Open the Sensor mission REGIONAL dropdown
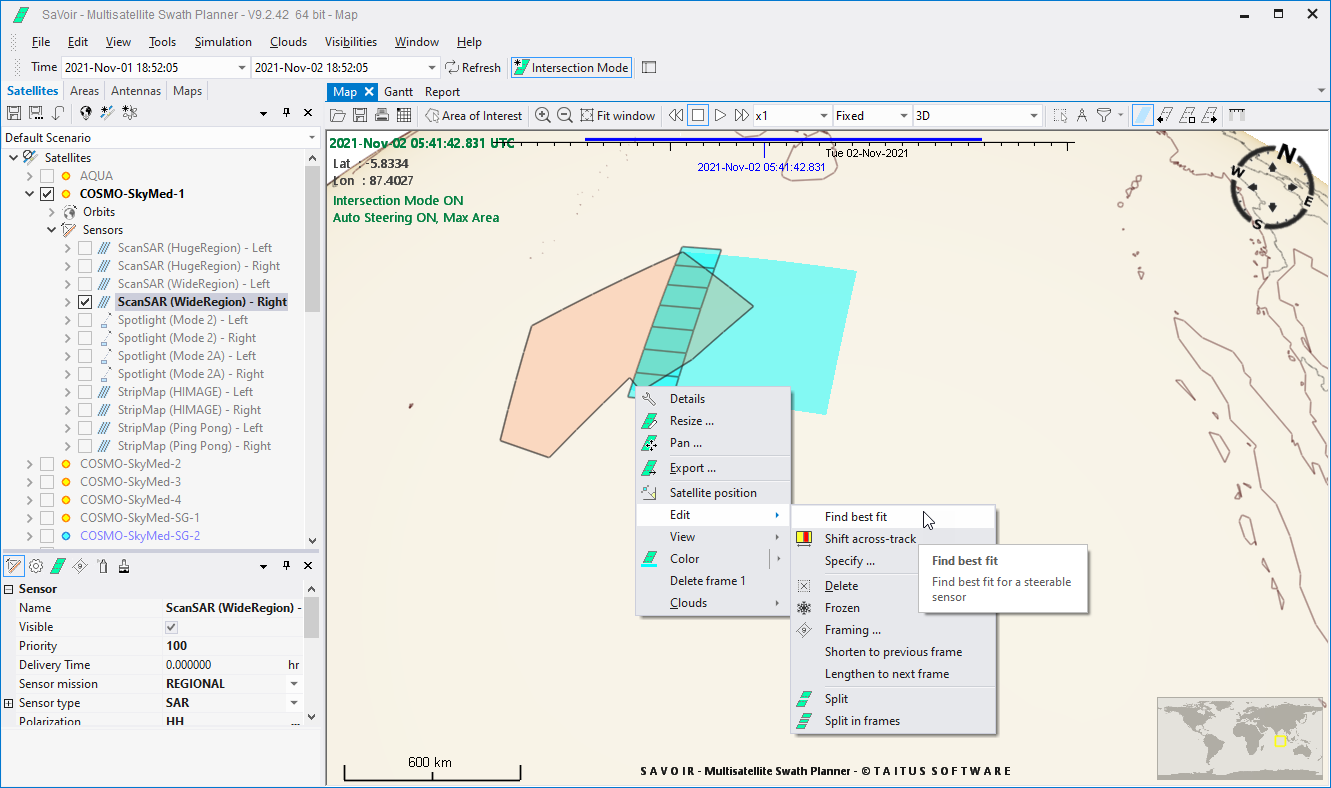 pyautogui.click(x=294, y=684)
